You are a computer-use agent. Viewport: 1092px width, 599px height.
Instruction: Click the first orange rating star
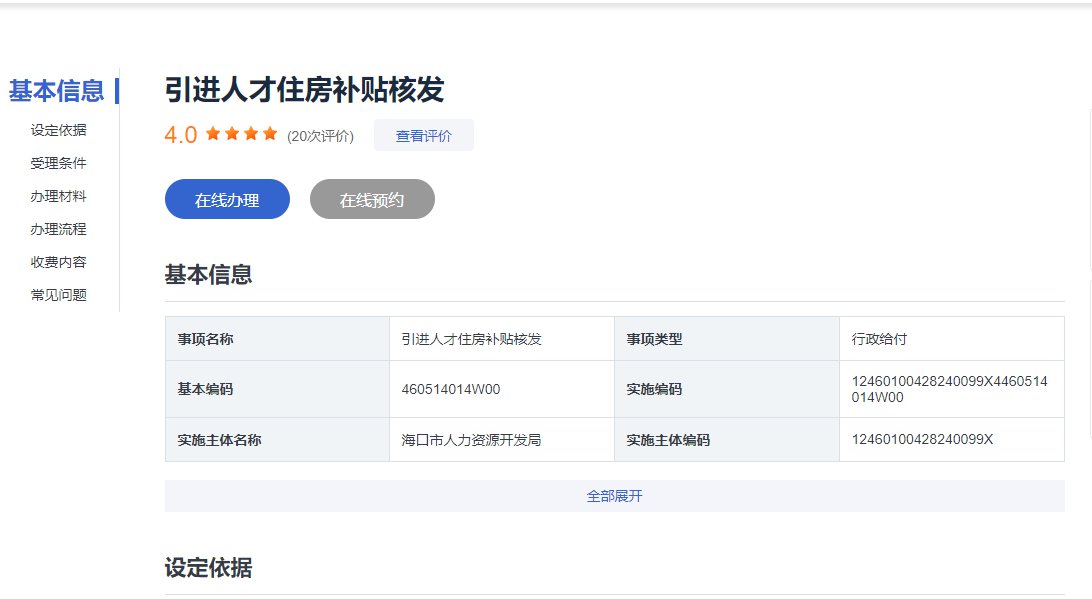click(x=213, y=134)
